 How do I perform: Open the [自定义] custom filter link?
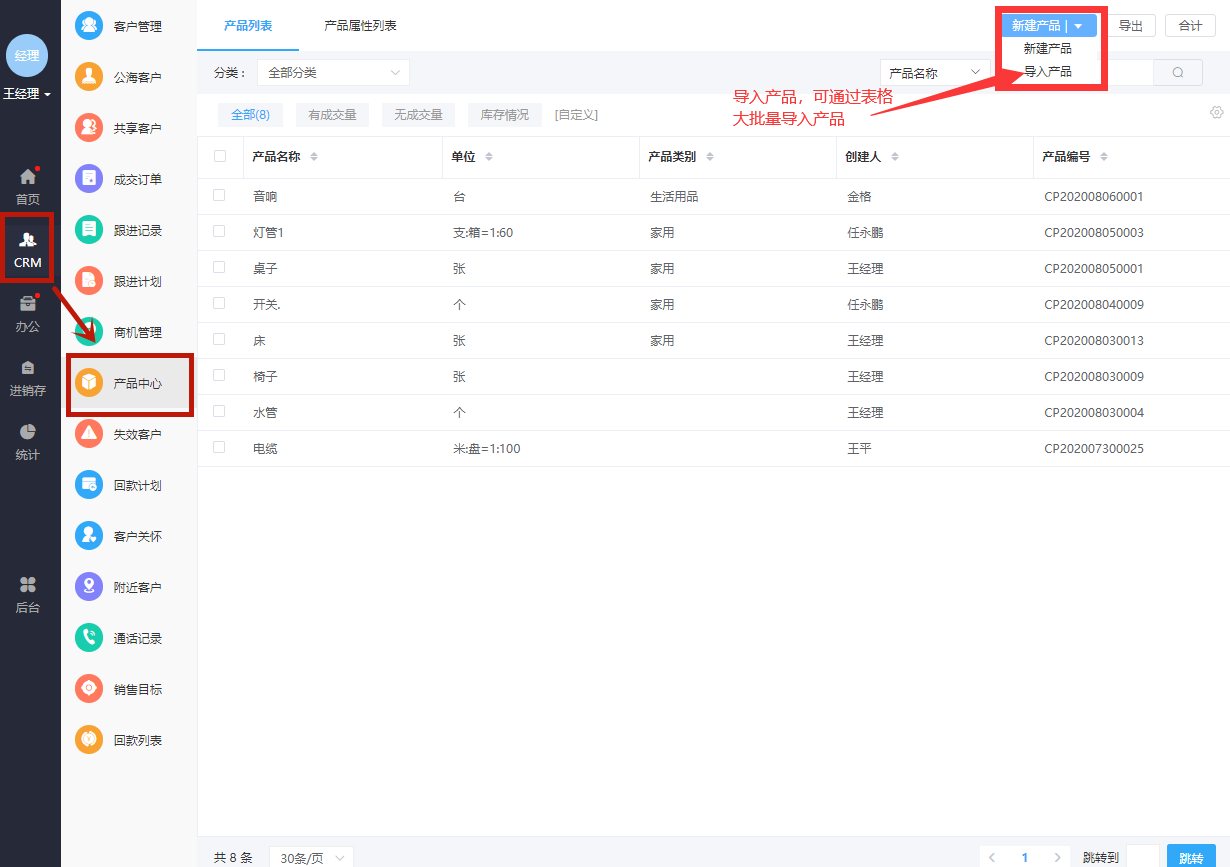[x=576, y=115]
